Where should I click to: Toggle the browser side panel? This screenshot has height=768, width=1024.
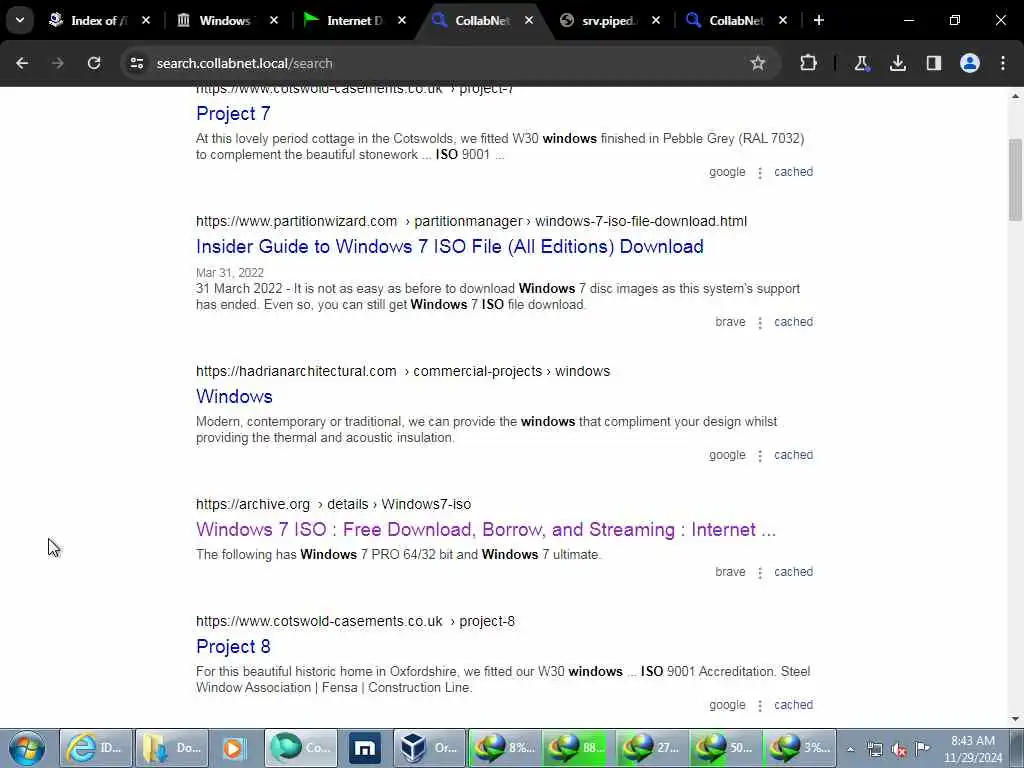click(934, 63)
